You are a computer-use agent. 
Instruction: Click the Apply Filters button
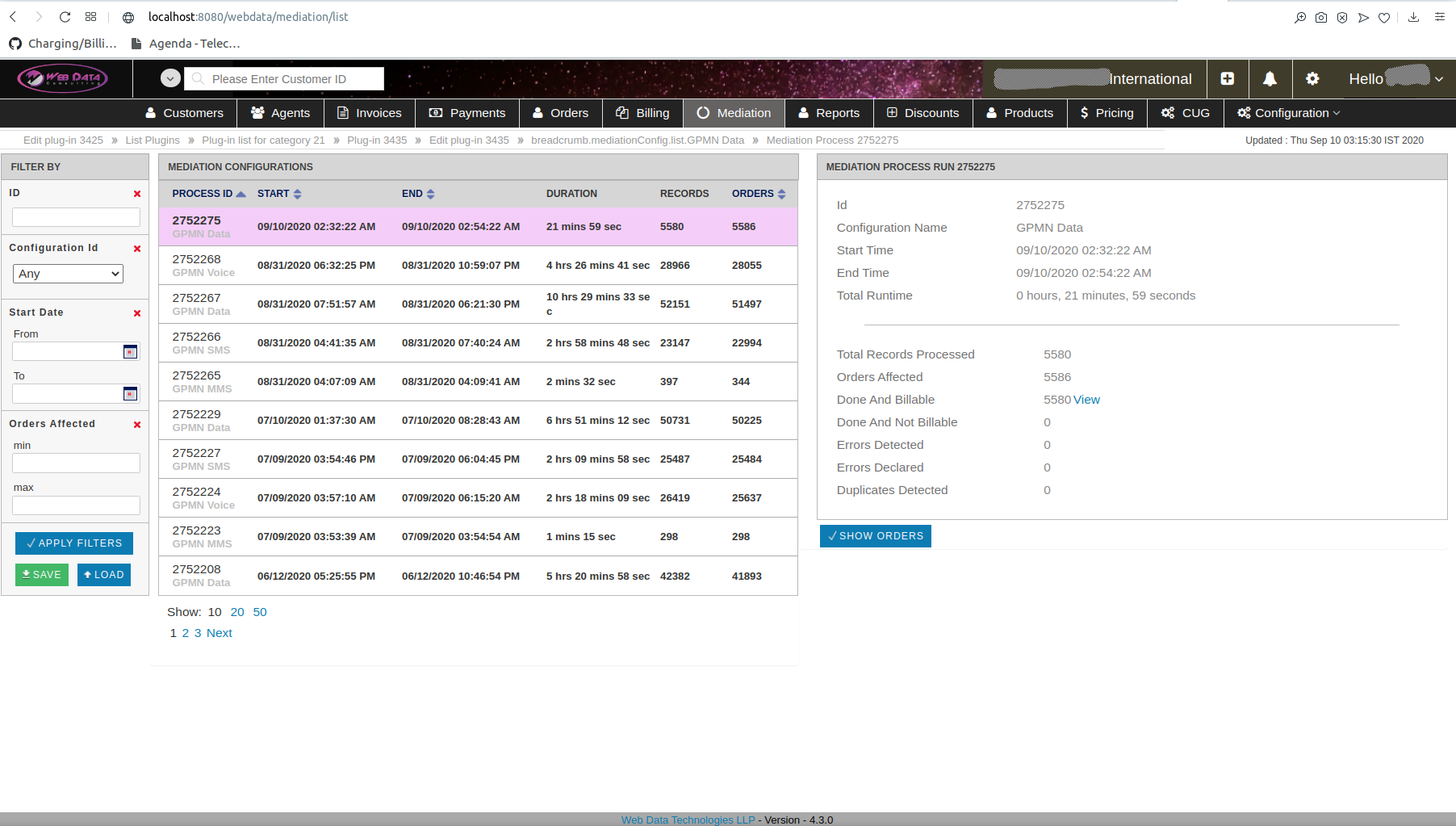(74, 543)
